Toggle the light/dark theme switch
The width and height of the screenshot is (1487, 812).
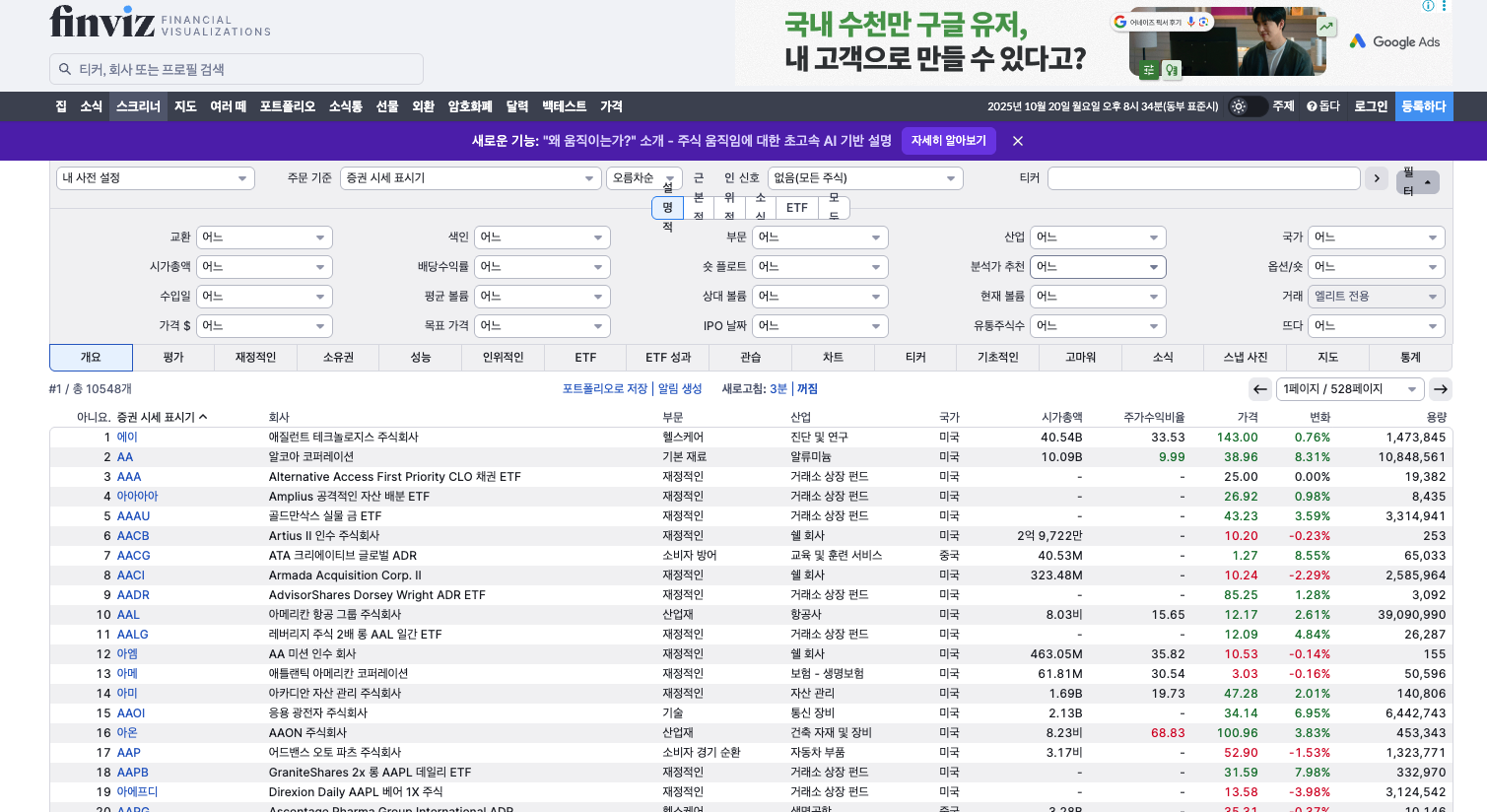click(1248, 106)
